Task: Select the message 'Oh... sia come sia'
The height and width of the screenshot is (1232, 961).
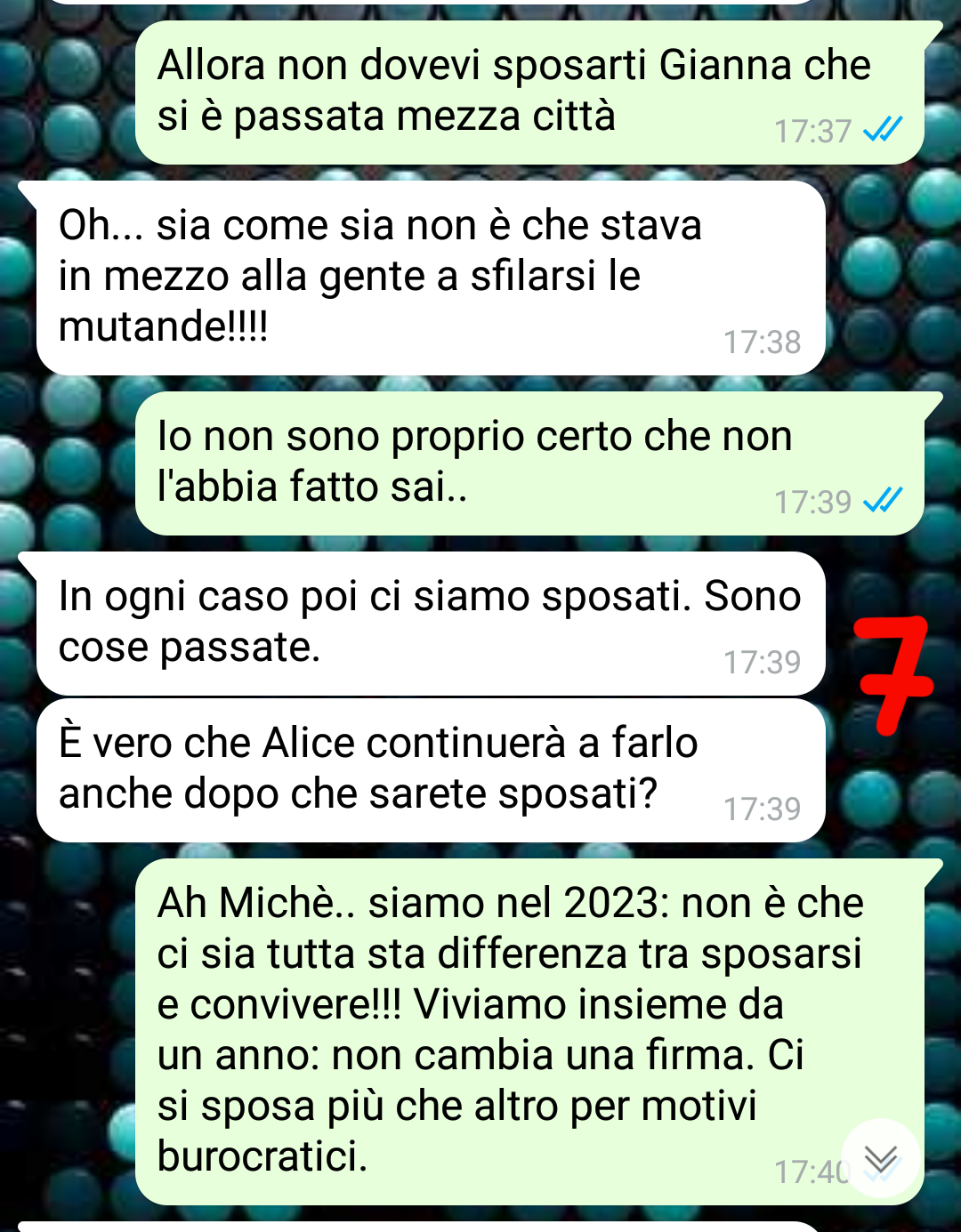Action: [431, 278]
